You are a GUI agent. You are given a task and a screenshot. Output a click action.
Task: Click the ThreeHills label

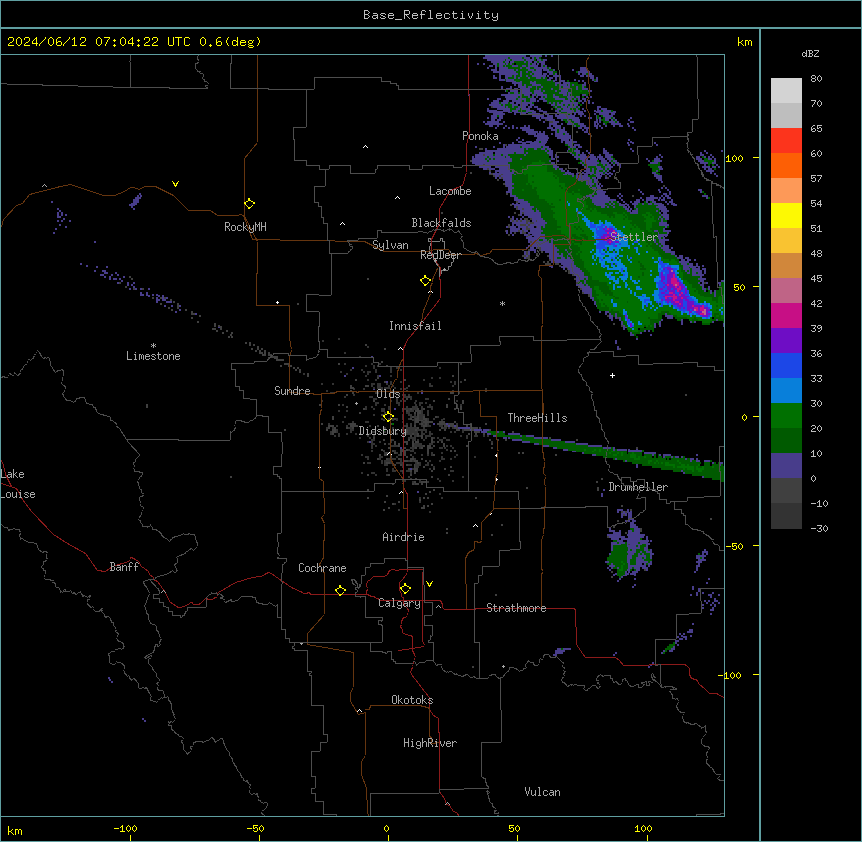537,418
